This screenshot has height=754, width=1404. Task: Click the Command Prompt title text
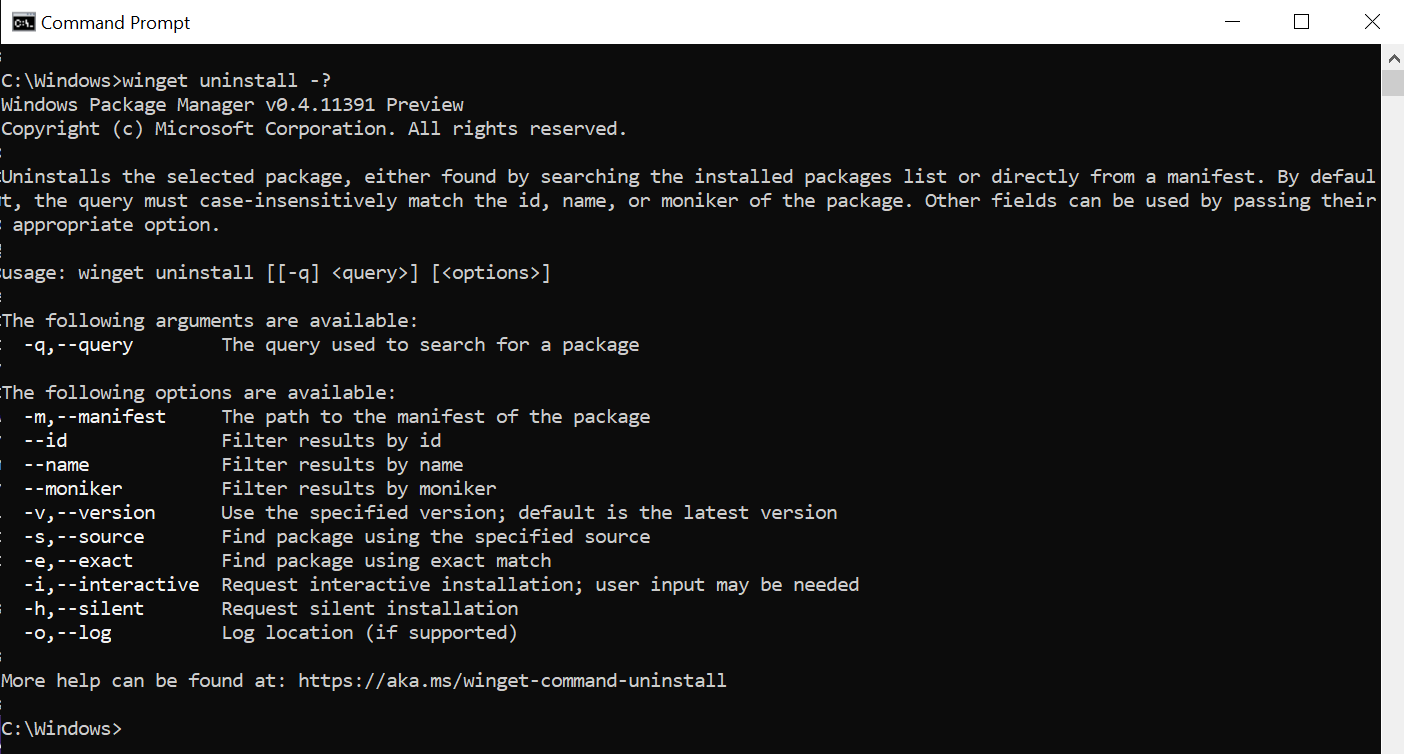(116, 23)
